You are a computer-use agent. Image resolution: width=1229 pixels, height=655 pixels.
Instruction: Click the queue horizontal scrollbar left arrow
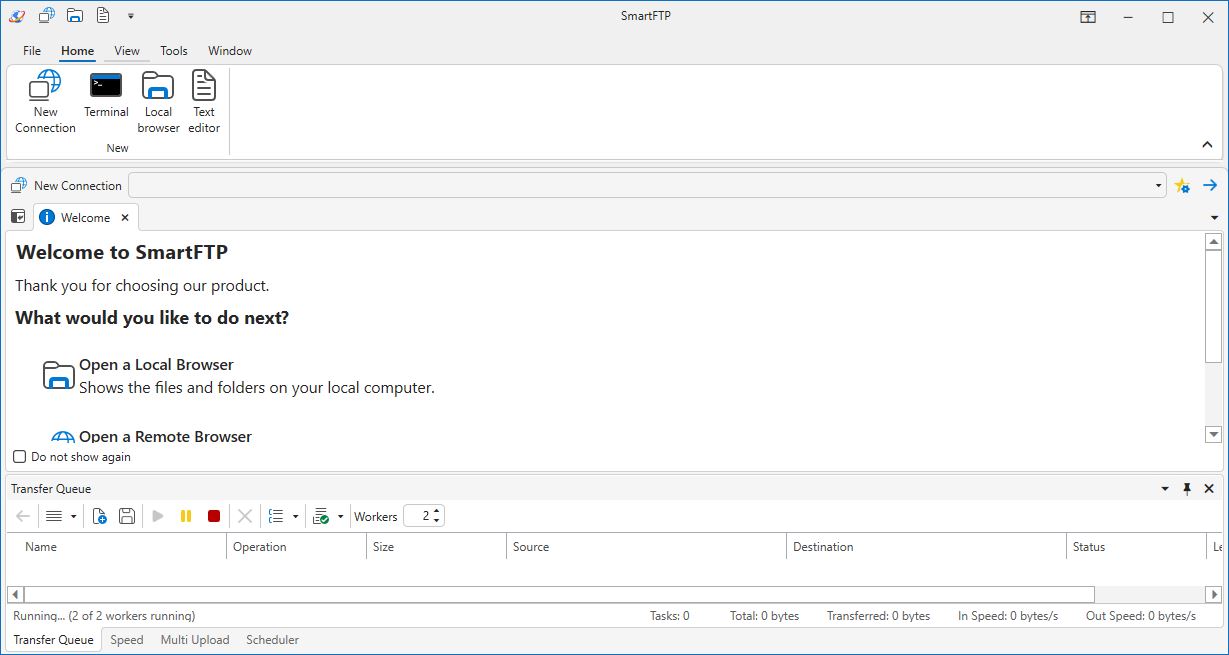pyautogui.click(x=15, y=594)
